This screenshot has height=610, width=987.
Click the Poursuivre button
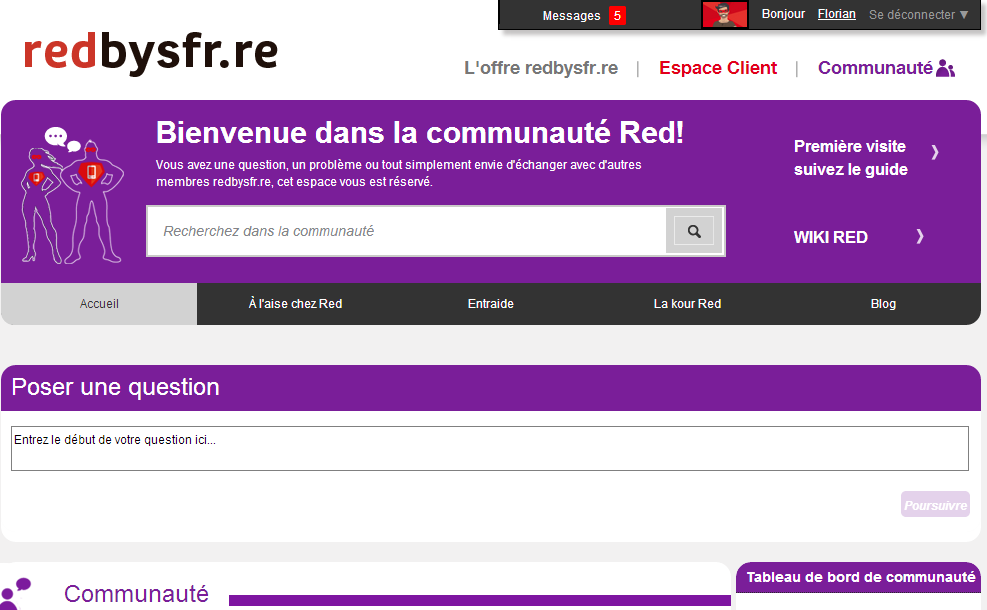click(935, 504)
